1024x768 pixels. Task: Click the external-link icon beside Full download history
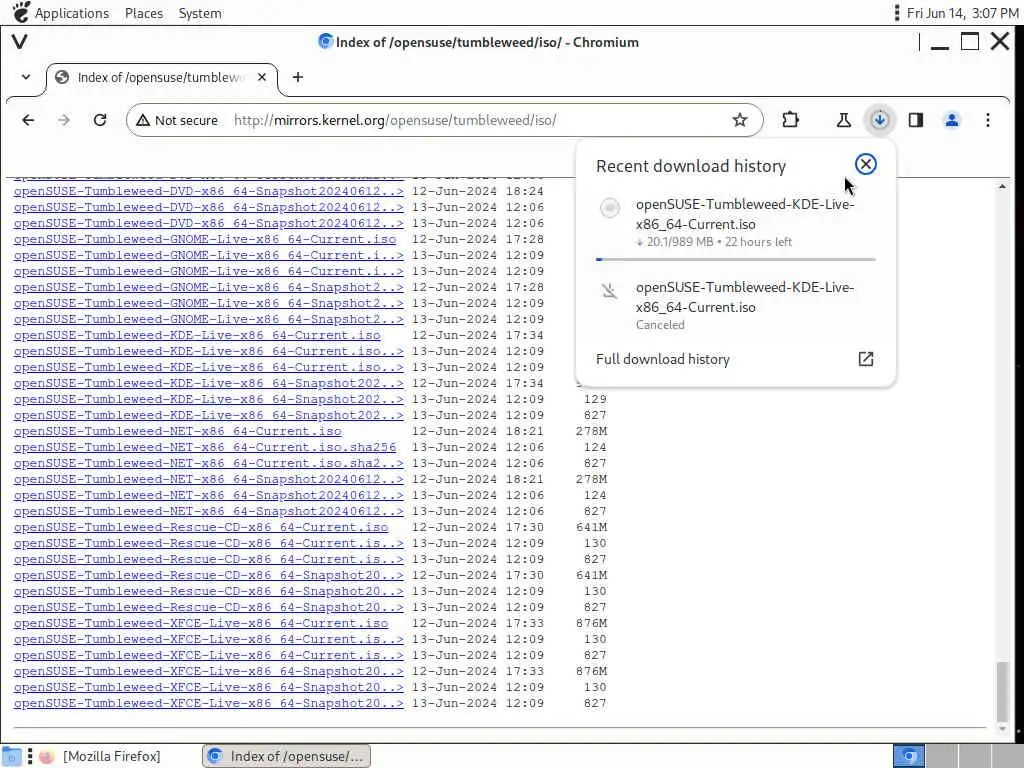click(x=865, y=359)
